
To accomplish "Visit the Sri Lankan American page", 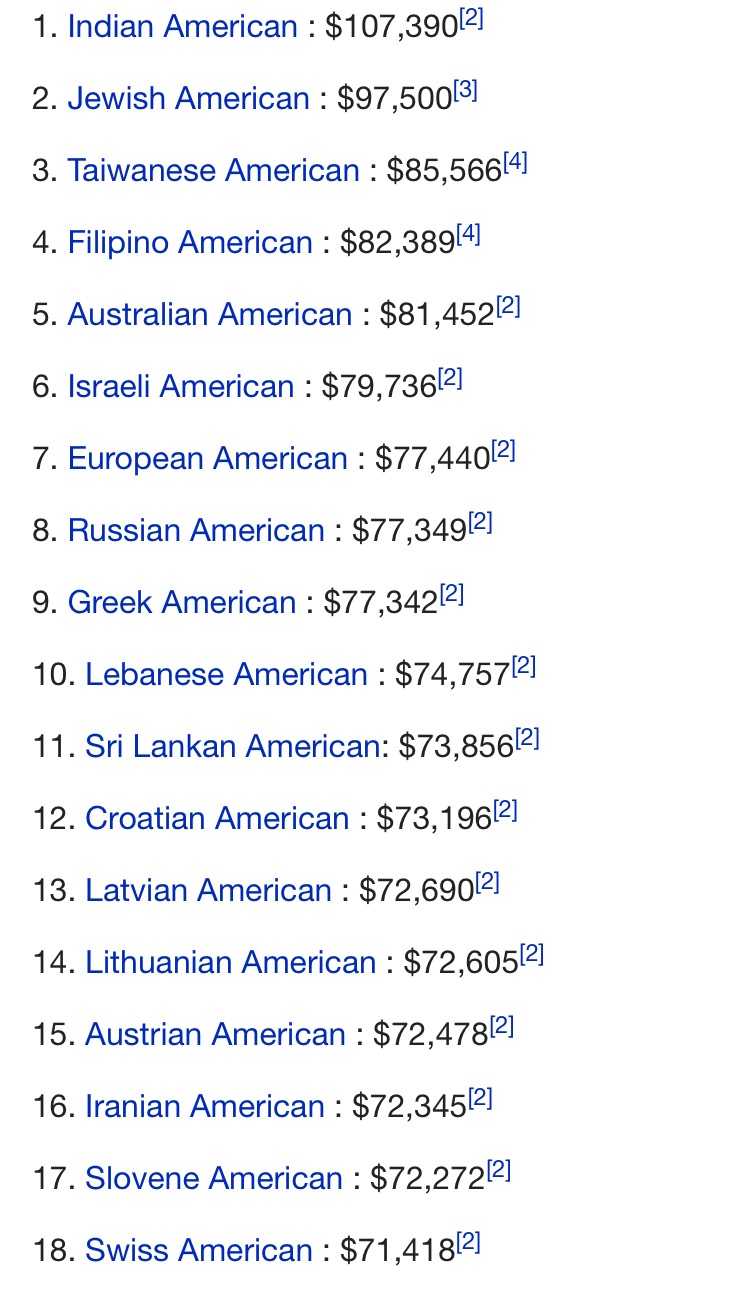I will tap(232, 747).
